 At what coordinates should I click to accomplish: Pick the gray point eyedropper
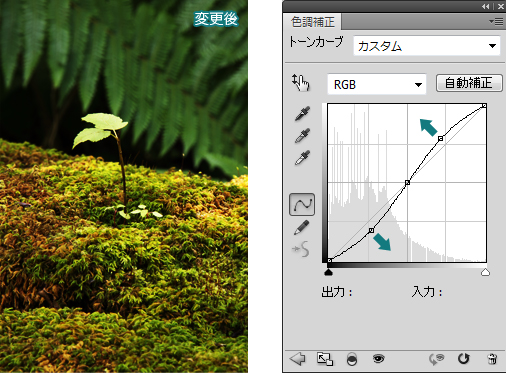point(302,136)
